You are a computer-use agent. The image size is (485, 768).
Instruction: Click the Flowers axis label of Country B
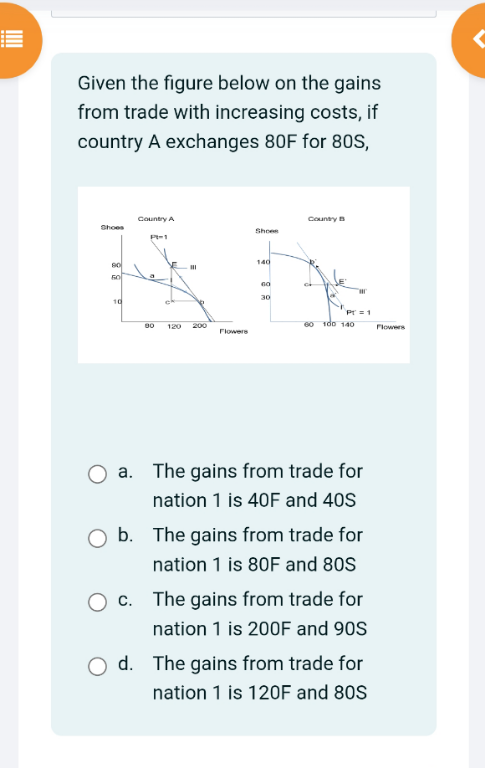tap(390, 327)
